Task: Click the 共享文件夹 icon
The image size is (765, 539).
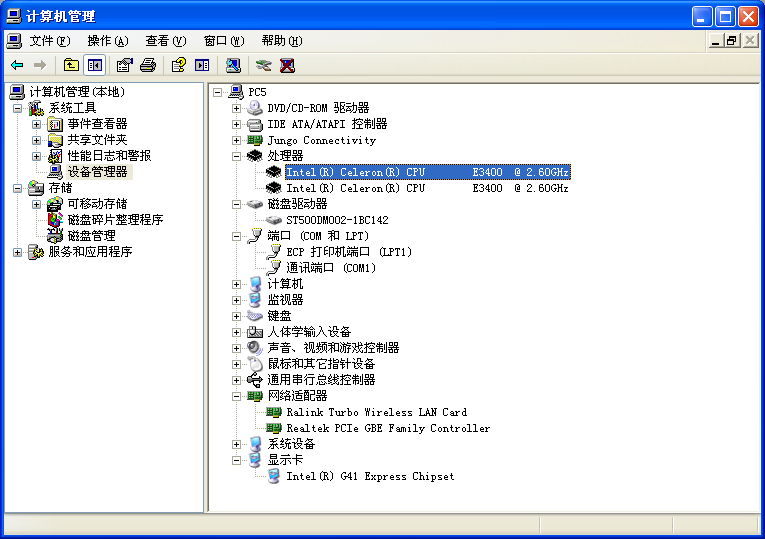Action: [55, 140]
